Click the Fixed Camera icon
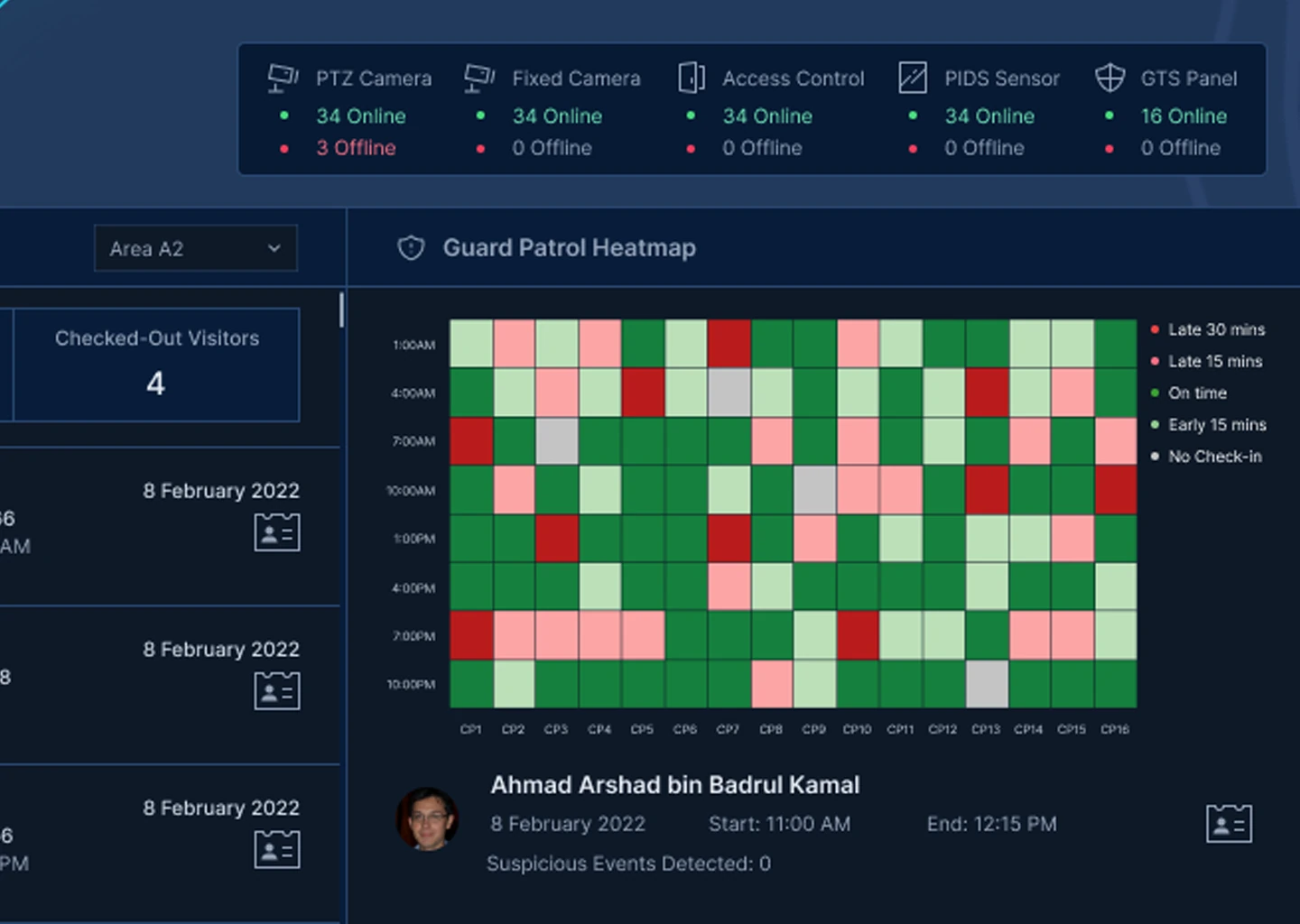Image resolution: width=1300 pixels, height=924 pixels. (479, 79)
